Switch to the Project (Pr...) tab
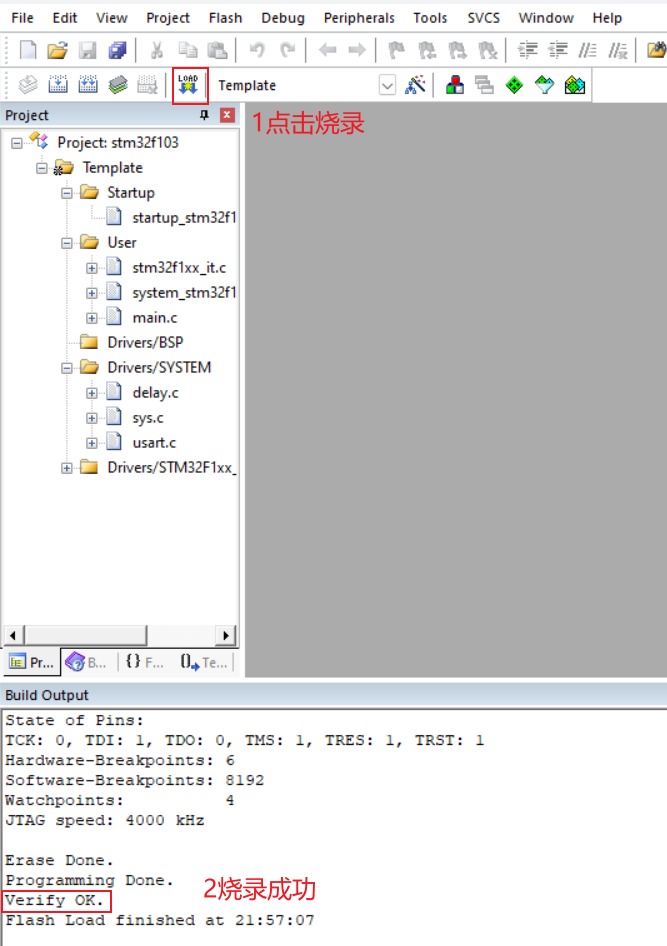Screen dimensions: 667x946 31,662
